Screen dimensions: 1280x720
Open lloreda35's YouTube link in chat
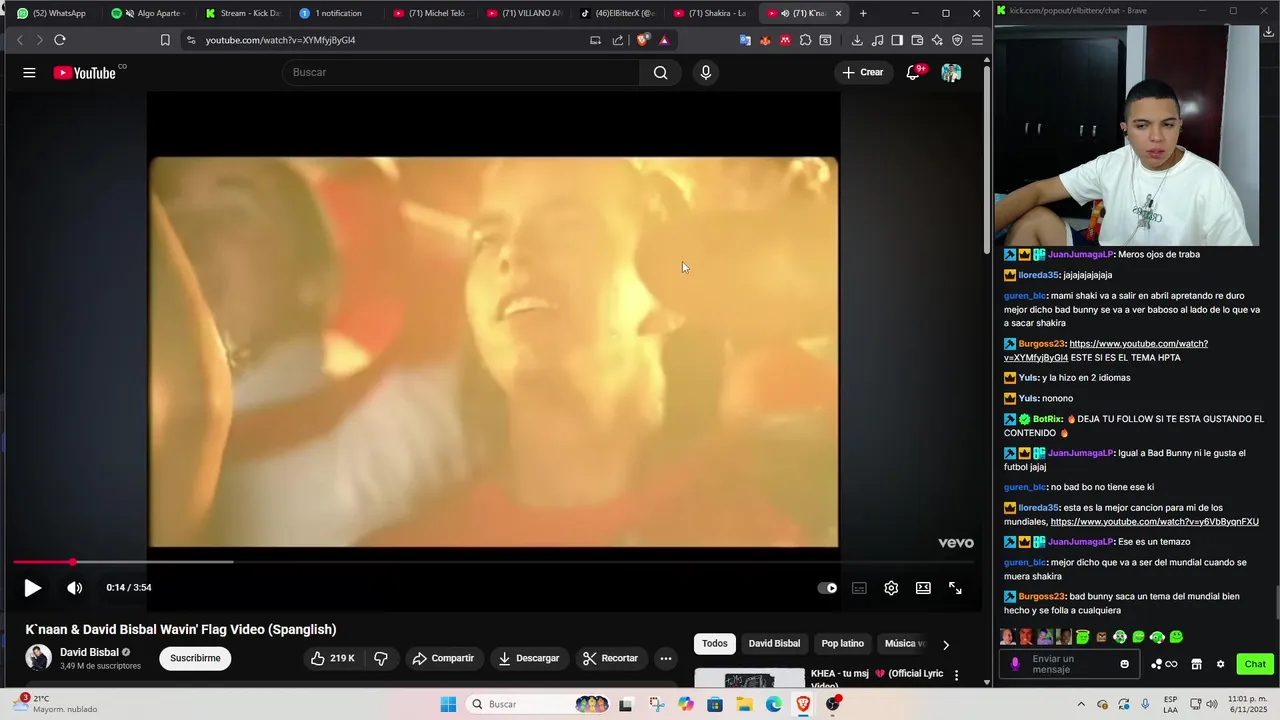coord(1154,522)
